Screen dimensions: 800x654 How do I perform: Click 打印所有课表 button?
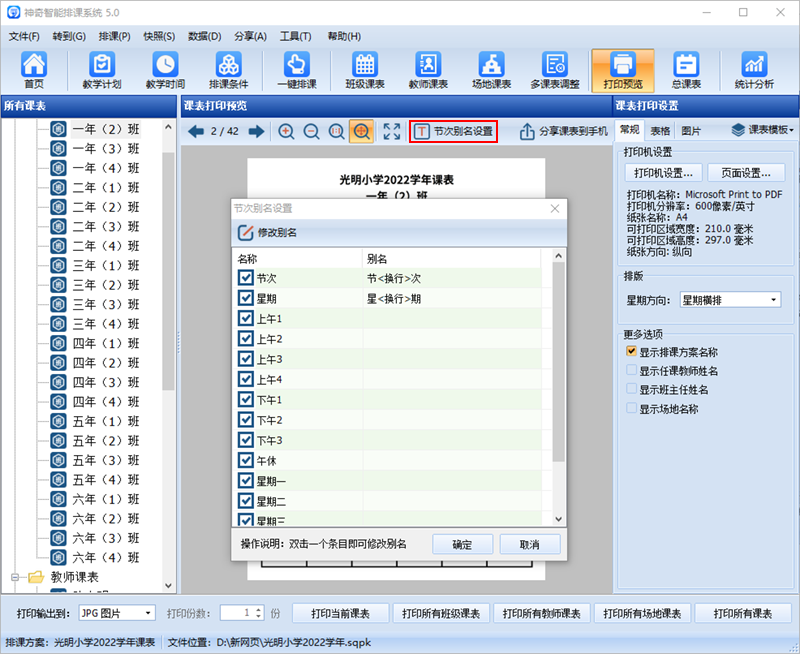click(742, 613)
